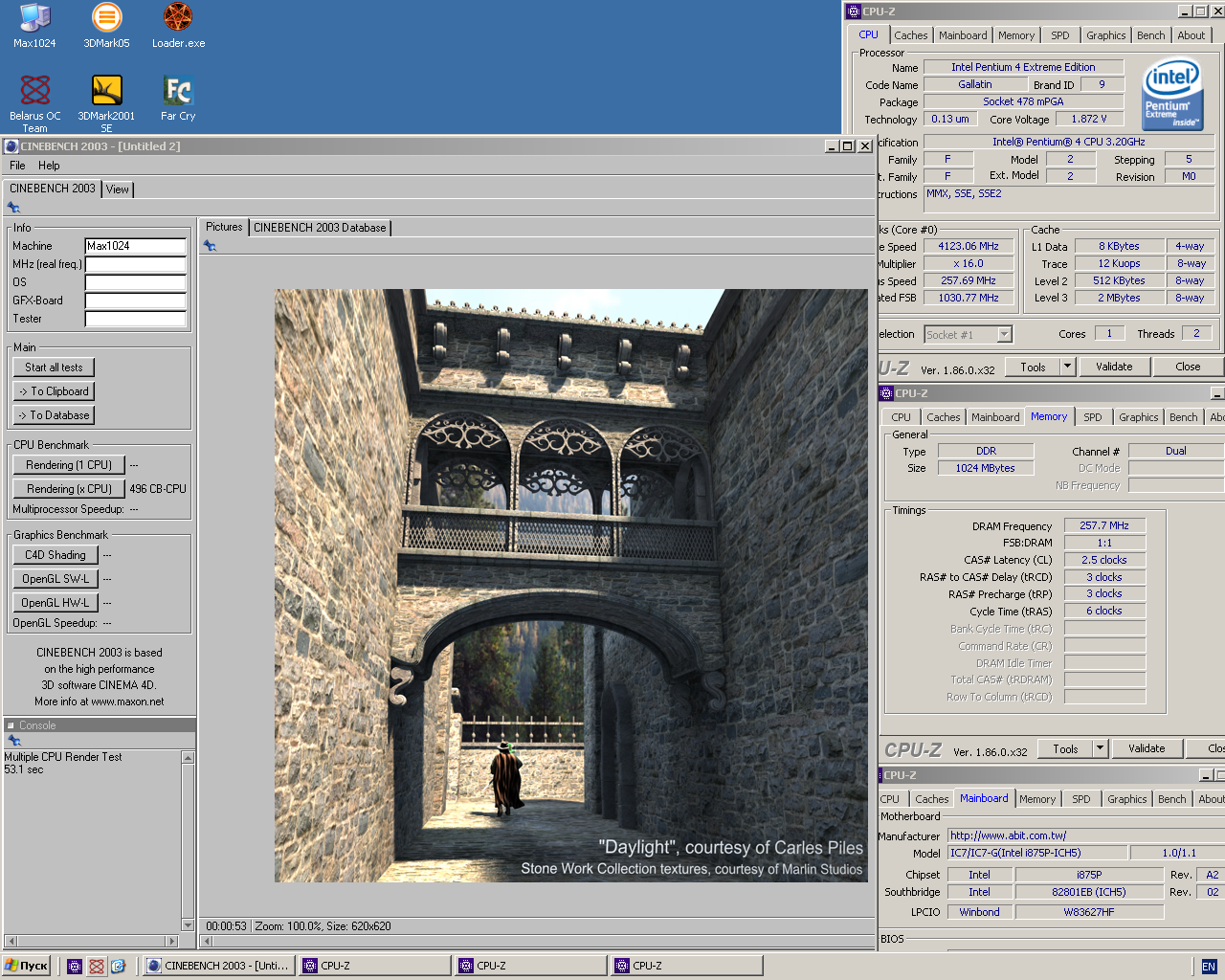The image size is (1225, 980).
Task: Select the Belarus OC Team desktop icon
Action: coord(35,103)
